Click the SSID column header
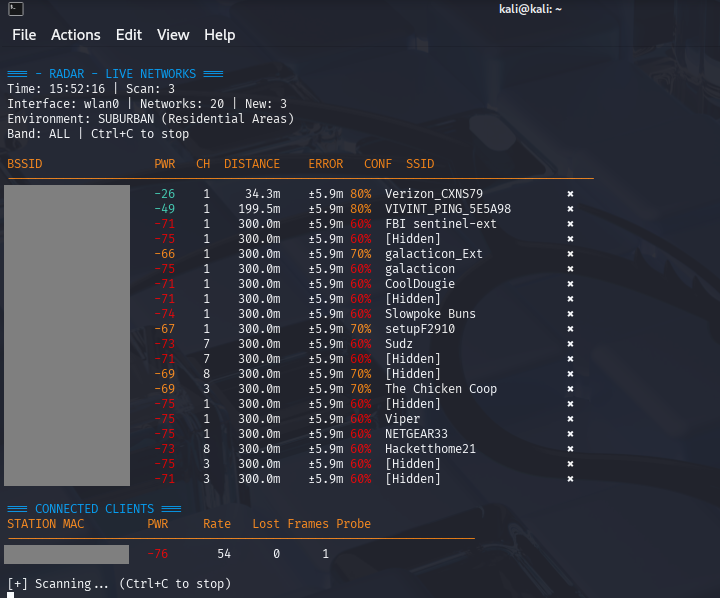The image size is (720, 598). [x=420, y=164]
